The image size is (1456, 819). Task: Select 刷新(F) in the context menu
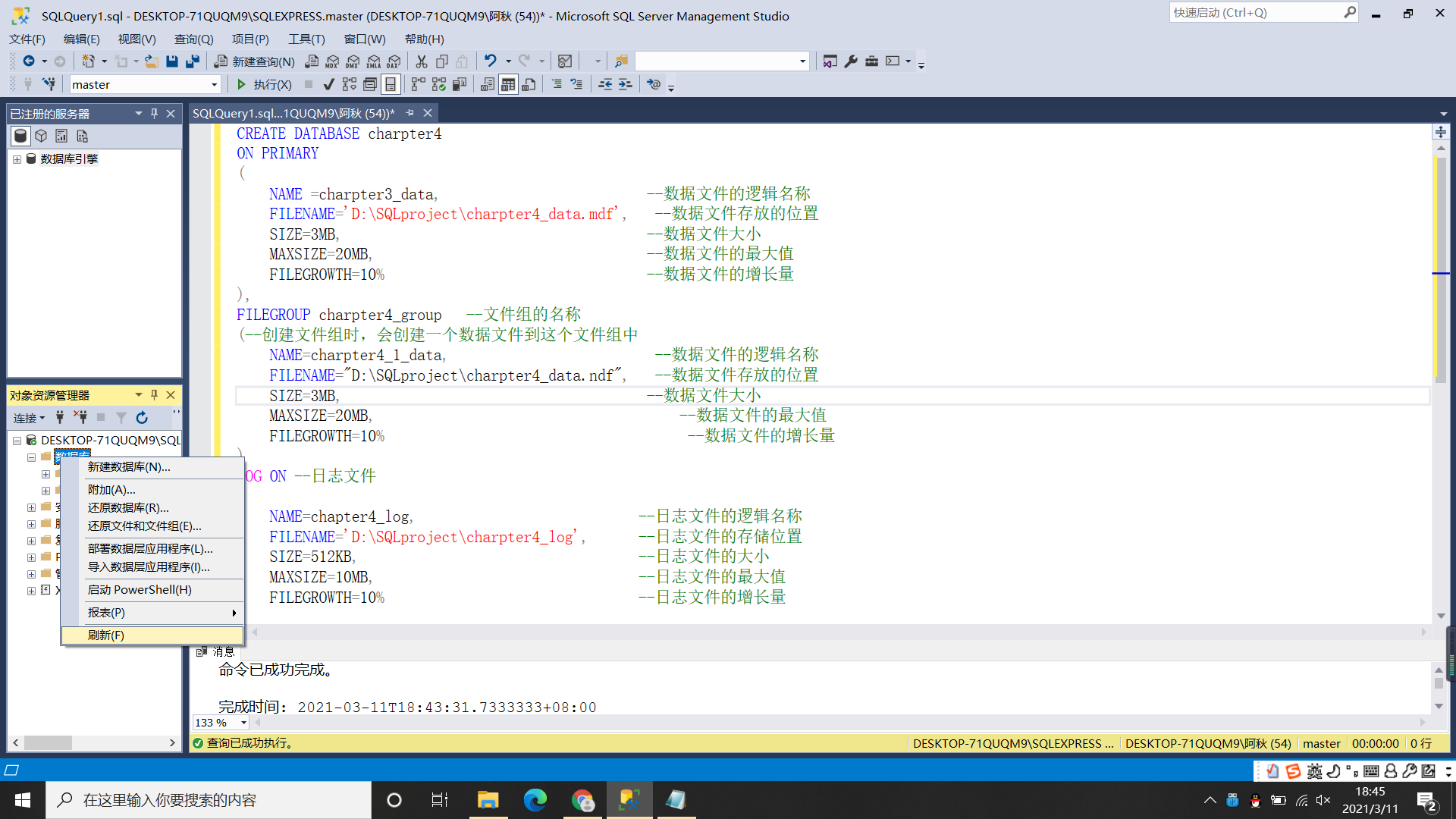click(x=104, y=635)
